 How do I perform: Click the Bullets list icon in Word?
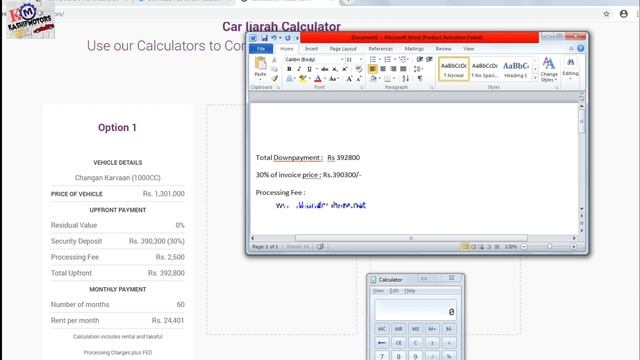tap(373, 60)
